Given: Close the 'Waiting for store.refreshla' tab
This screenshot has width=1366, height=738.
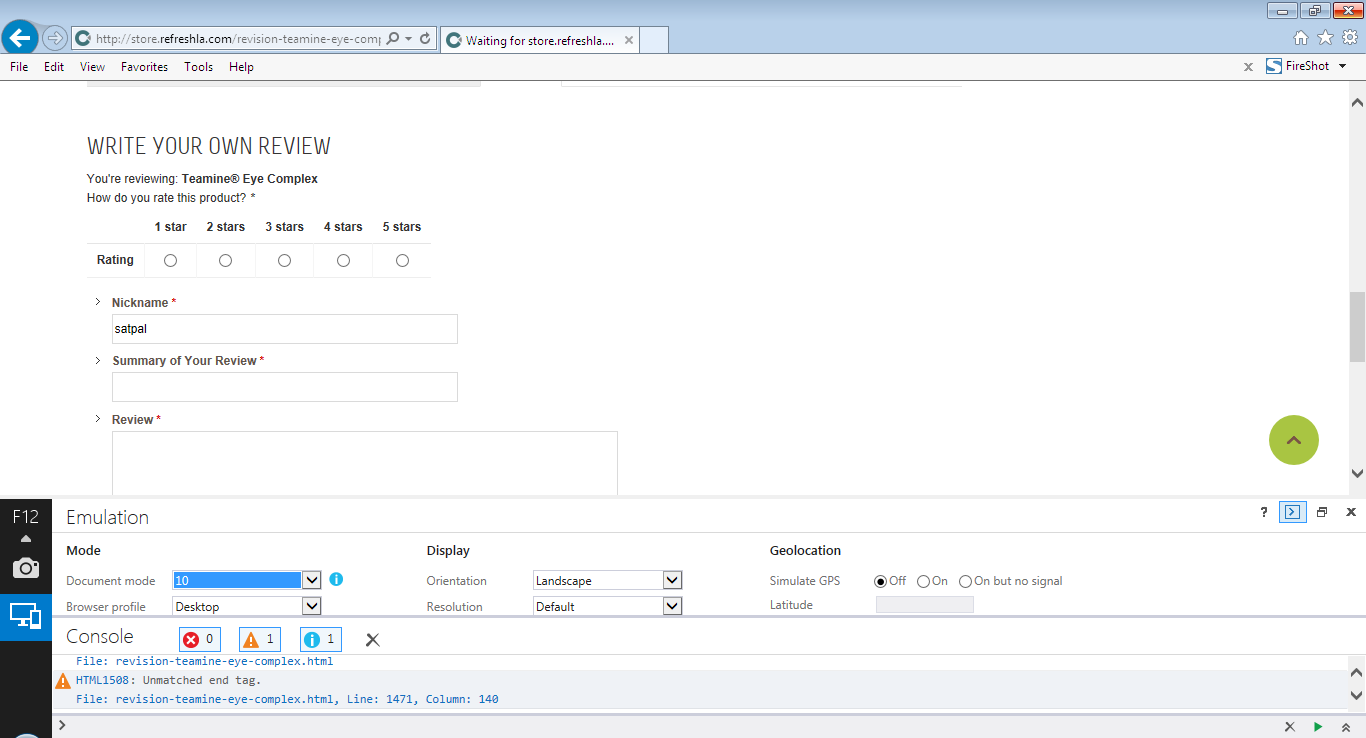Looking at the screenshot, I should (x=629, y=41).
